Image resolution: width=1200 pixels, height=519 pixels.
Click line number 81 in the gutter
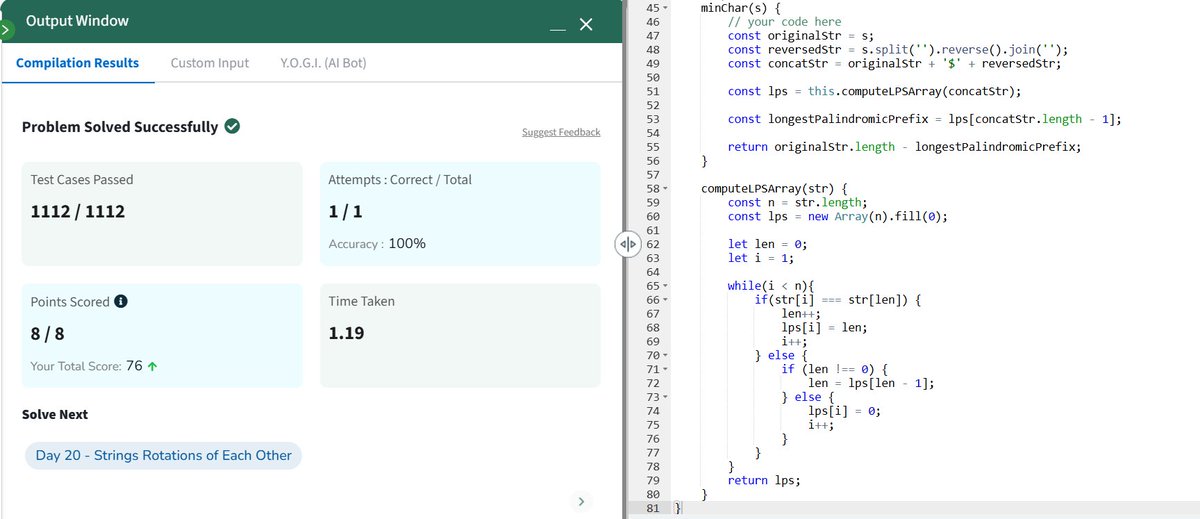click(x=654, y=508)
